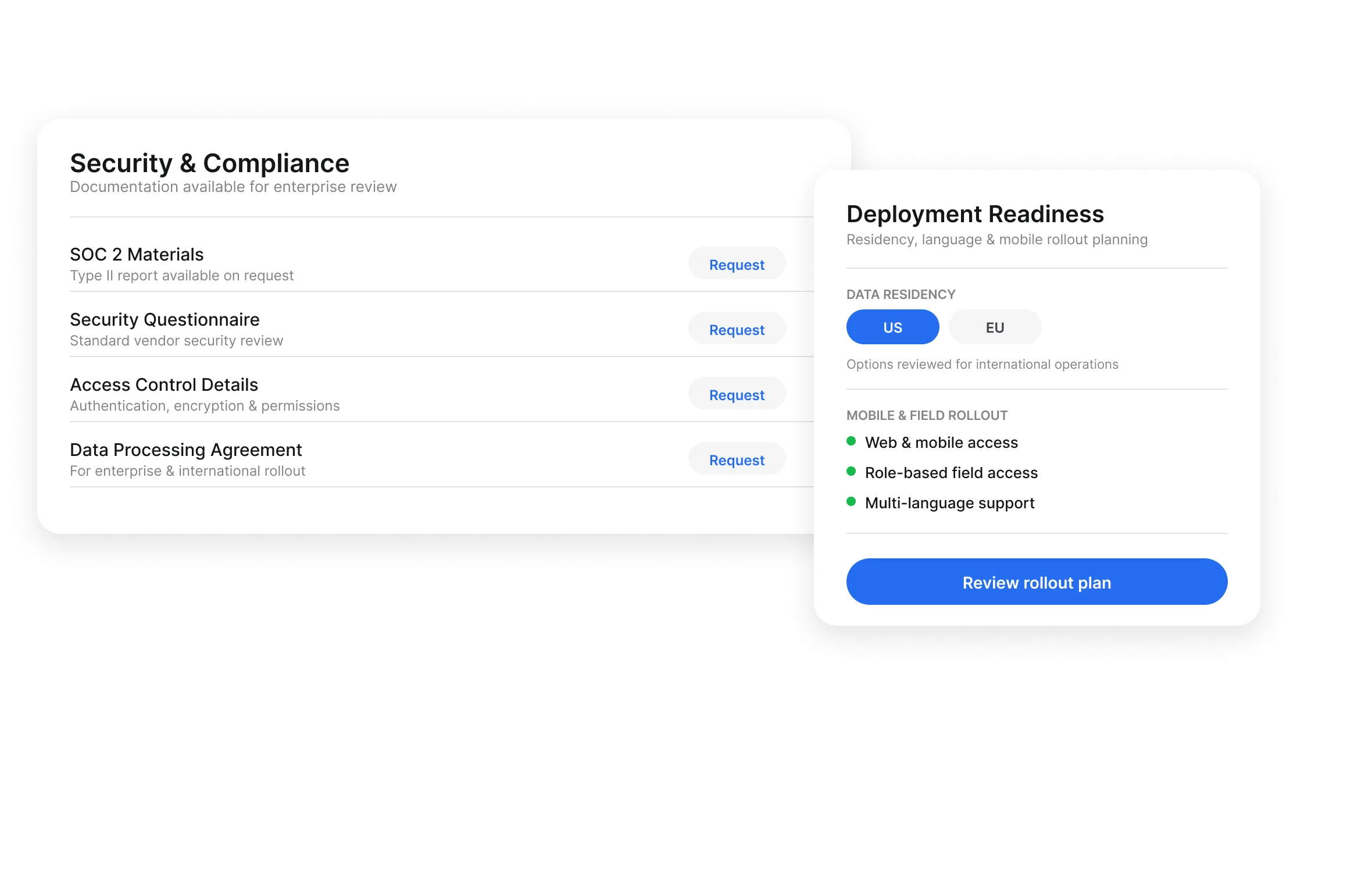Click 'Data Processing Agreement' row title
Screen dimensions: 1372x884
tap(186, 450)
